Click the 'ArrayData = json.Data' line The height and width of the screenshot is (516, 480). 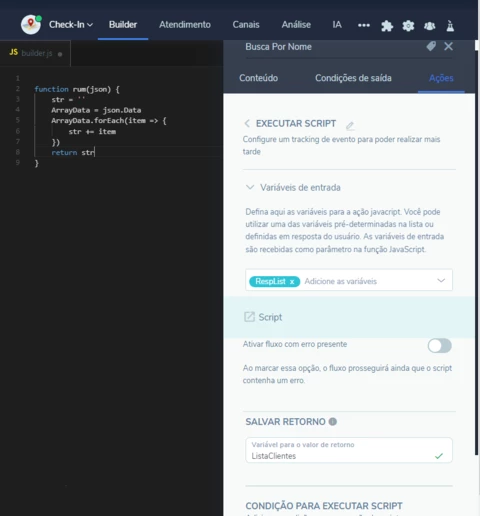(x=96, y=110)
